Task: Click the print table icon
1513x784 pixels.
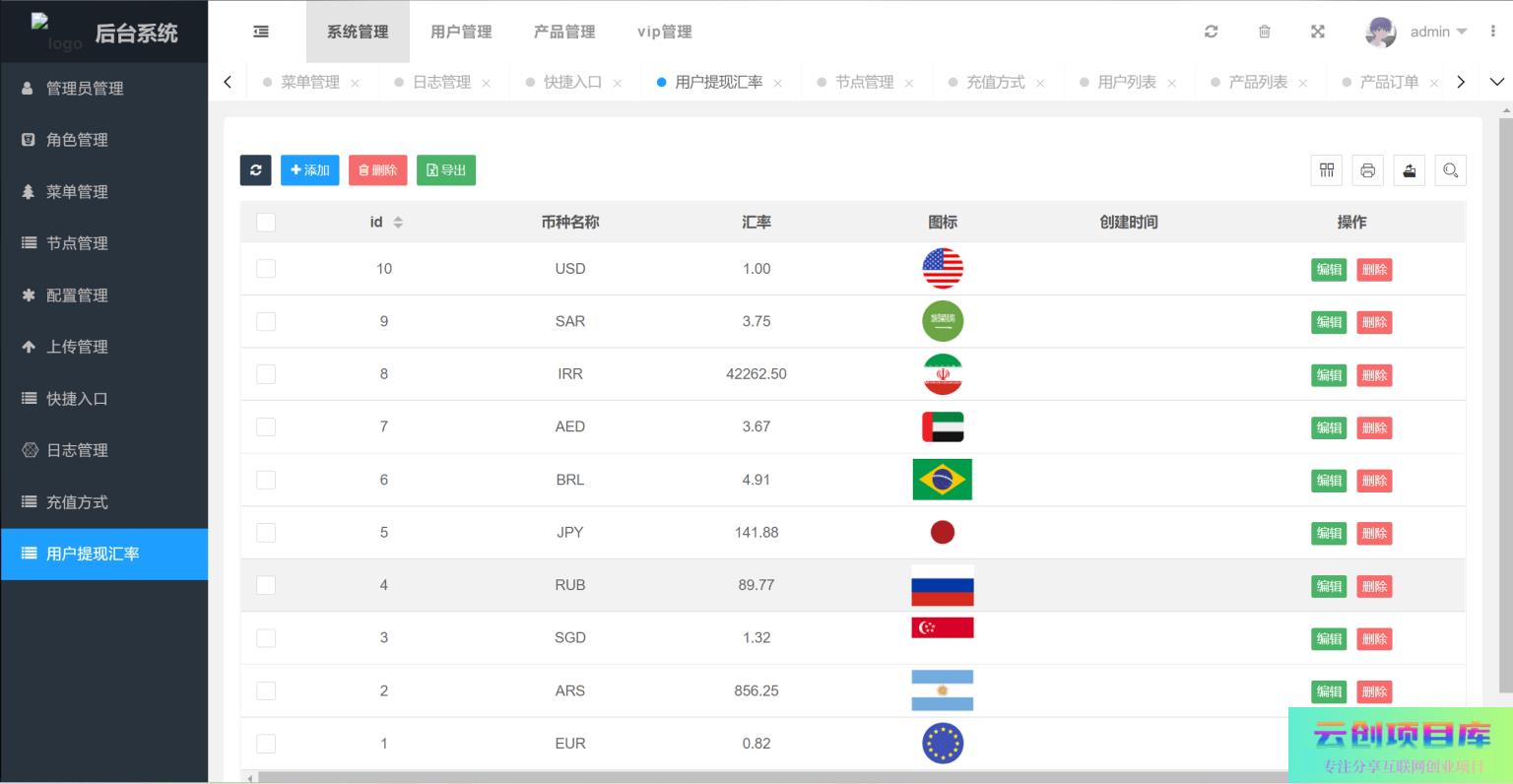Action: (x=1367, y=170)
